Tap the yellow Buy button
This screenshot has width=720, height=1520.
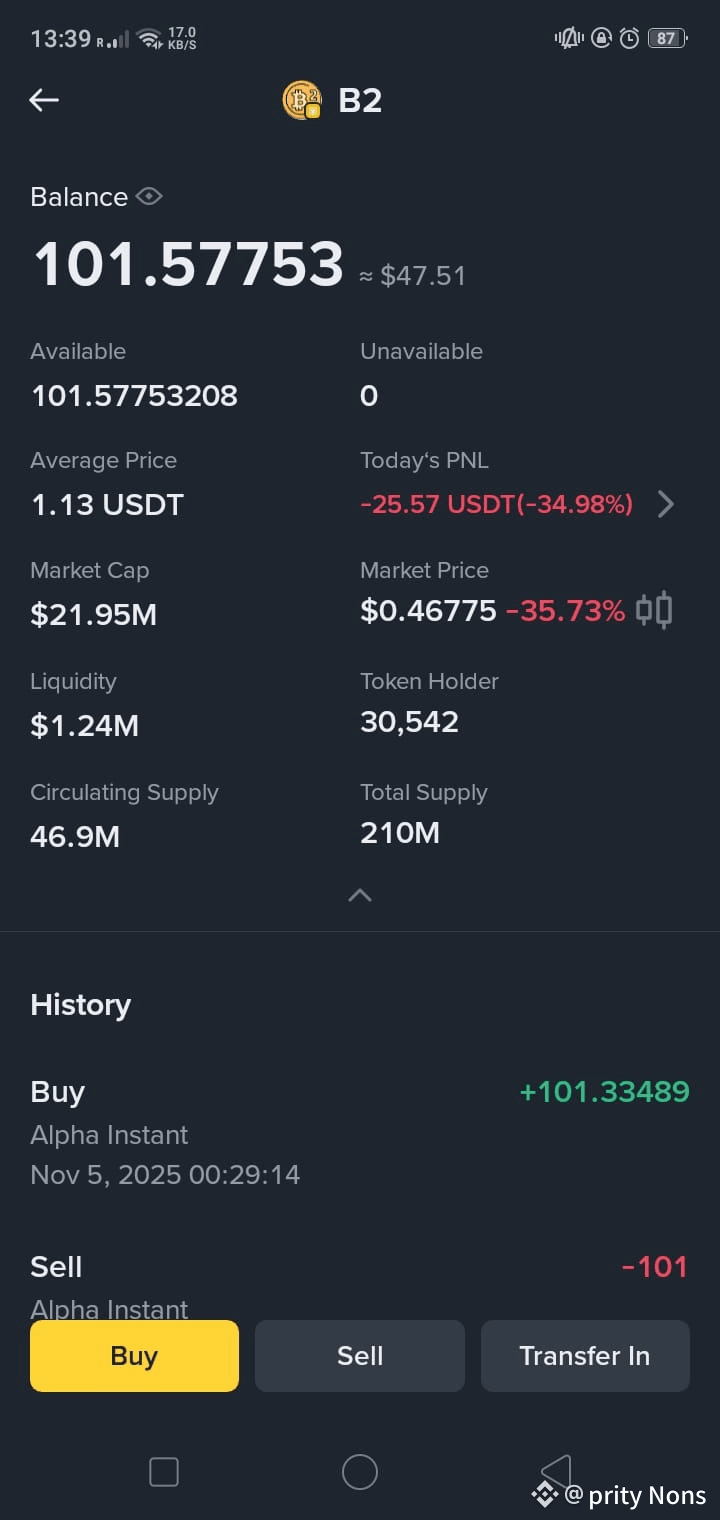tap(134, 1356)
